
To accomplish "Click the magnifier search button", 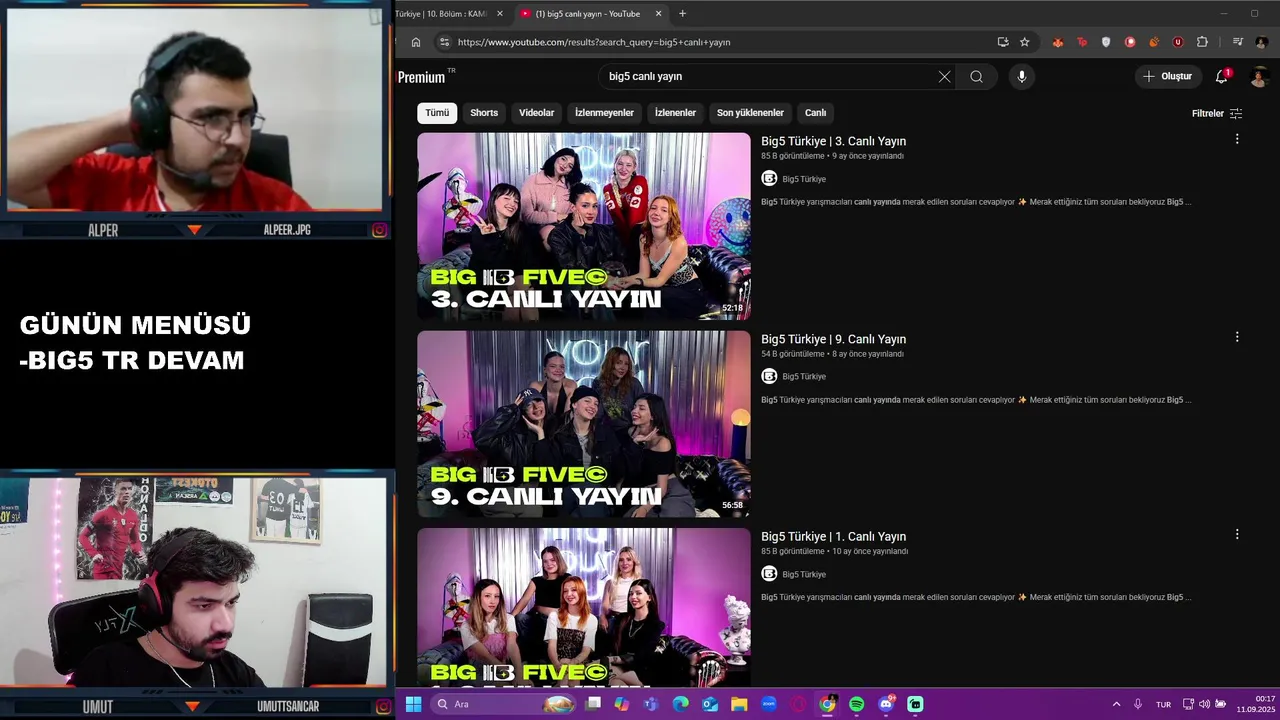I will (x=976, y=76).
